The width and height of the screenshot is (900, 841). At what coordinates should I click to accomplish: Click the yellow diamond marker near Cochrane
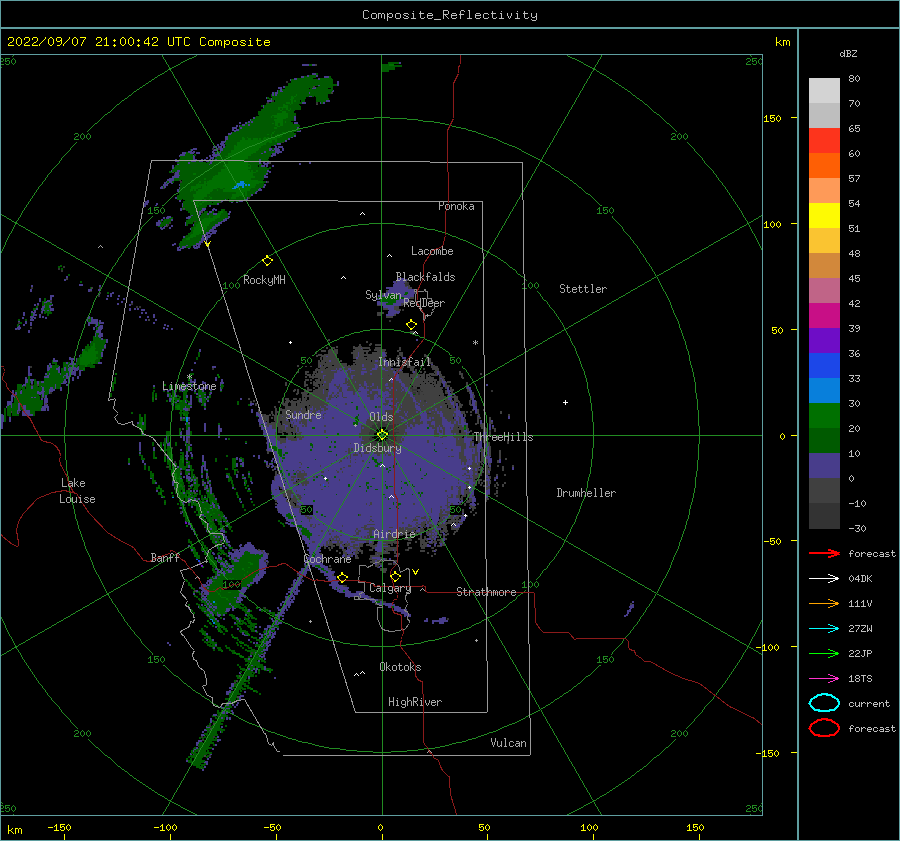[342, 577]
